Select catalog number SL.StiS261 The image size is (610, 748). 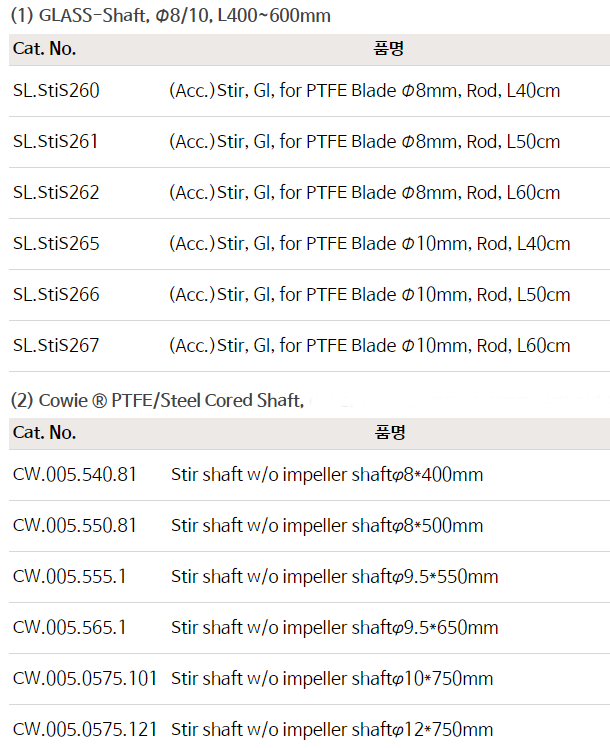tap(56, 142)
